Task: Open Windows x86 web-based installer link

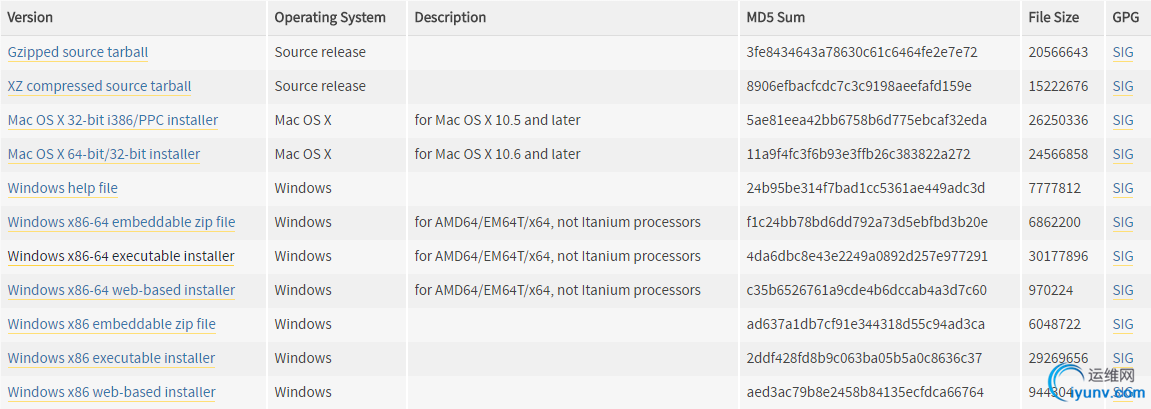Action: 112,391
